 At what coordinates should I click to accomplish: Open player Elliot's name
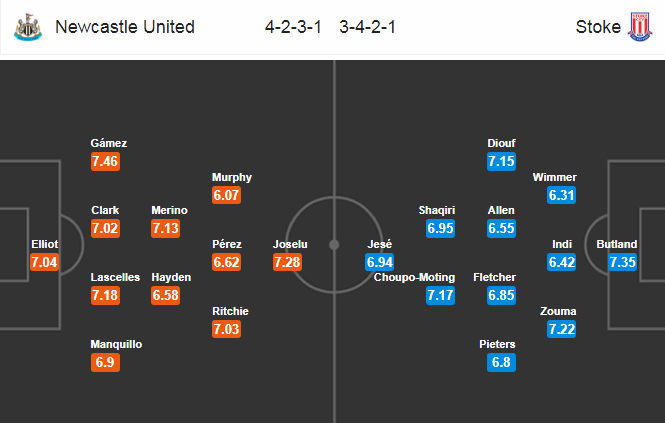click(45, 244)
